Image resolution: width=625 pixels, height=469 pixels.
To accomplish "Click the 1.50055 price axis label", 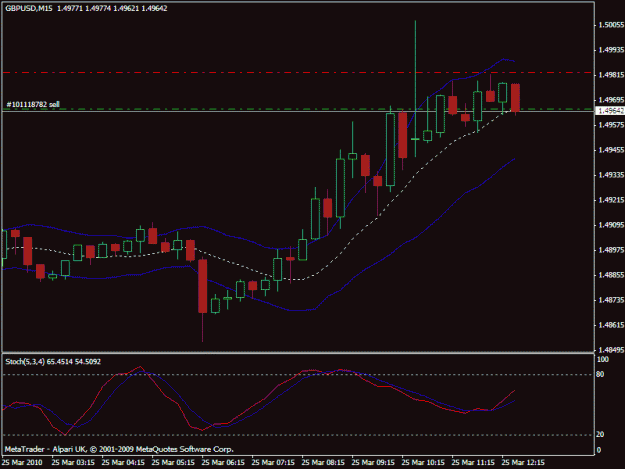I will pyautogui.click(x=611, y=25).
